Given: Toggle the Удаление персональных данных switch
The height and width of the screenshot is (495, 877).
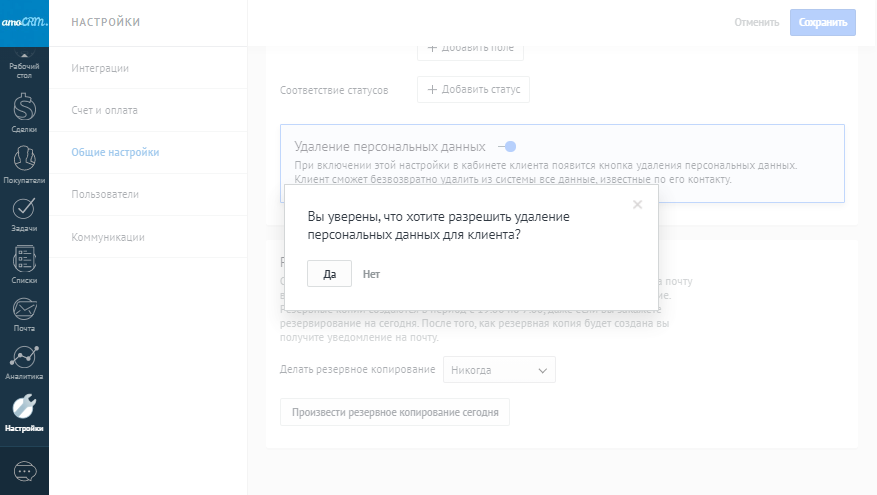Looking at the screenshot, I should [507, 147].
